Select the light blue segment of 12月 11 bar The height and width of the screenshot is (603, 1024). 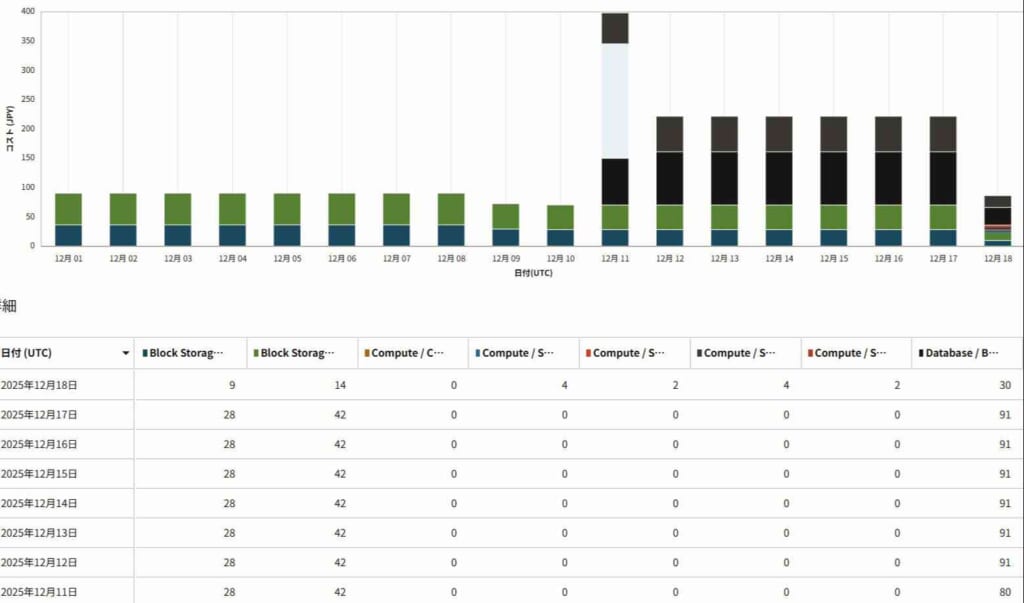[x=615, y=100]
